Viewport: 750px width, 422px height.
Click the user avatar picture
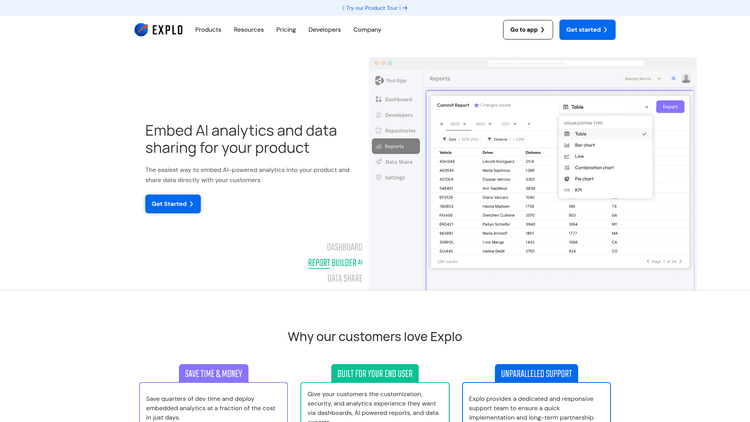point(686,78)
